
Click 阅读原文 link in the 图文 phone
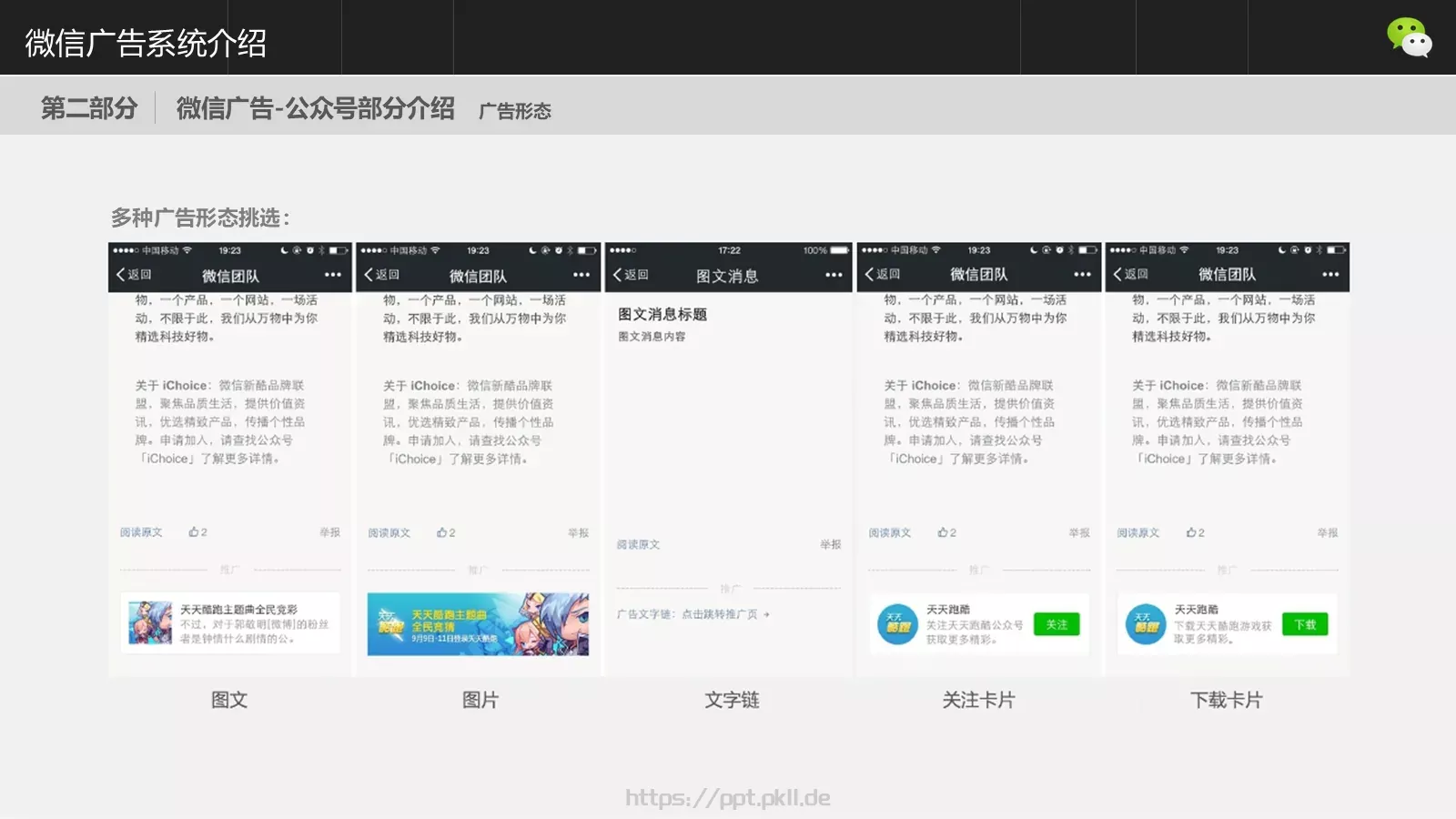[x=141, y=532]
